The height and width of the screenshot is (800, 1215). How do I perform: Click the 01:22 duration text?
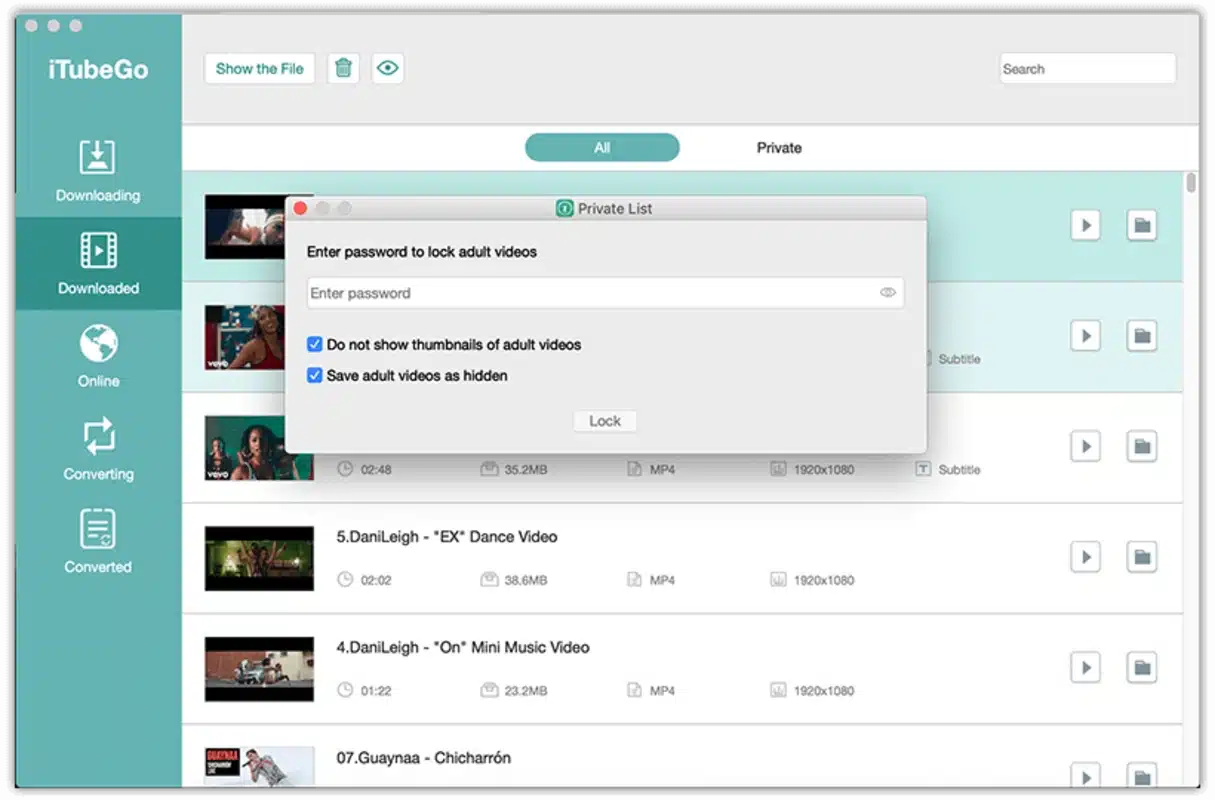click(x=376, y=690)
